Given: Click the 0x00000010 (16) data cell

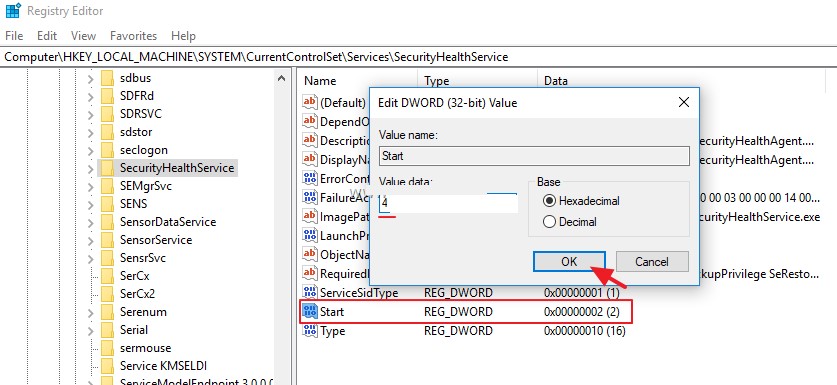Looking at the screenshot, I should [585, 331].
